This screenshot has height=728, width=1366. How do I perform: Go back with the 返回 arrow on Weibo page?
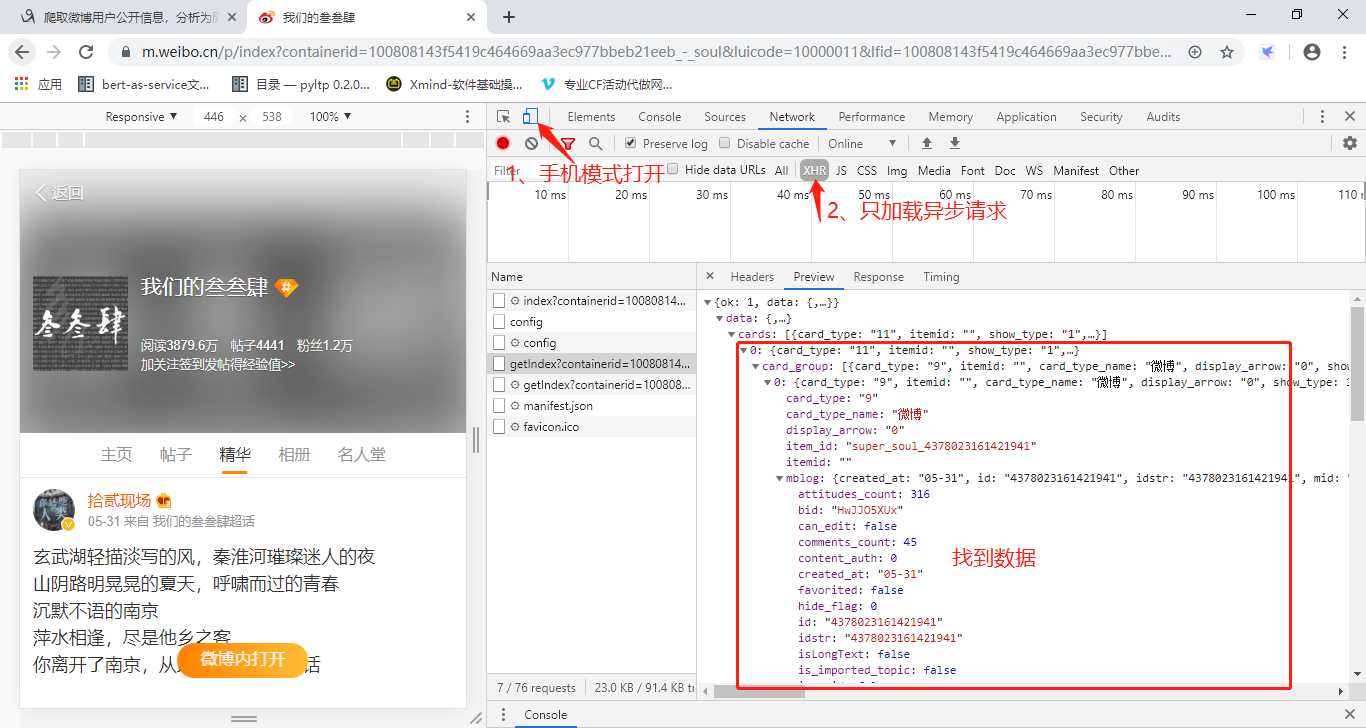[59, 193]
